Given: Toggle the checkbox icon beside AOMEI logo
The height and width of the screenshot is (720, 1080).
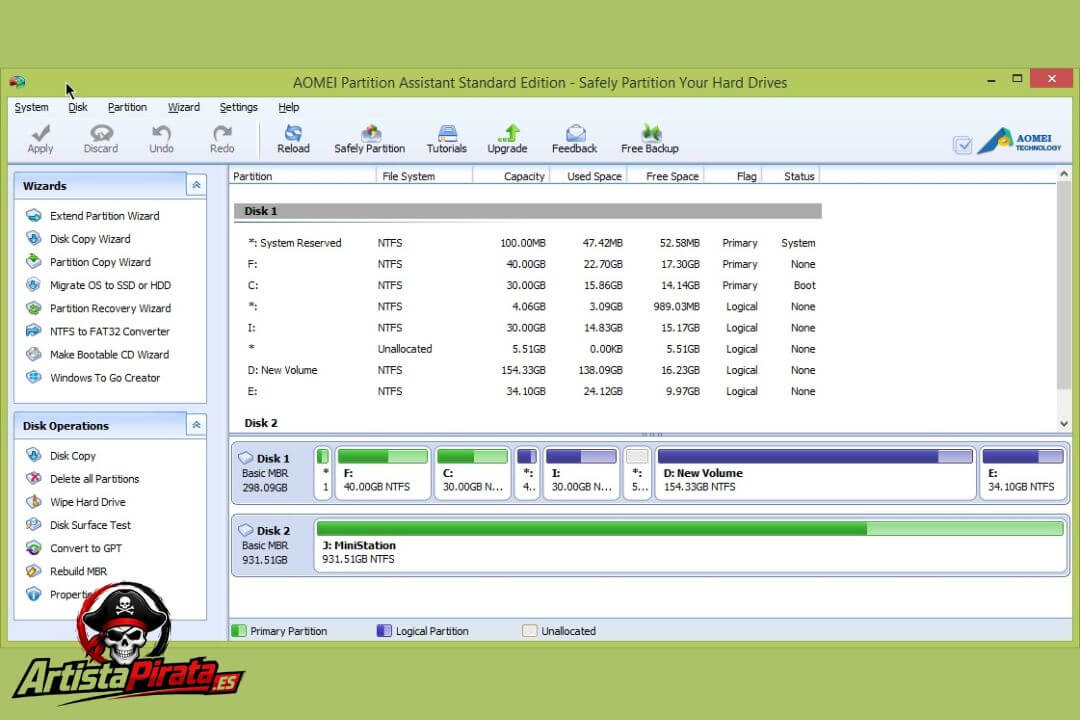Looking at the screenshot, I should point(962,145).
